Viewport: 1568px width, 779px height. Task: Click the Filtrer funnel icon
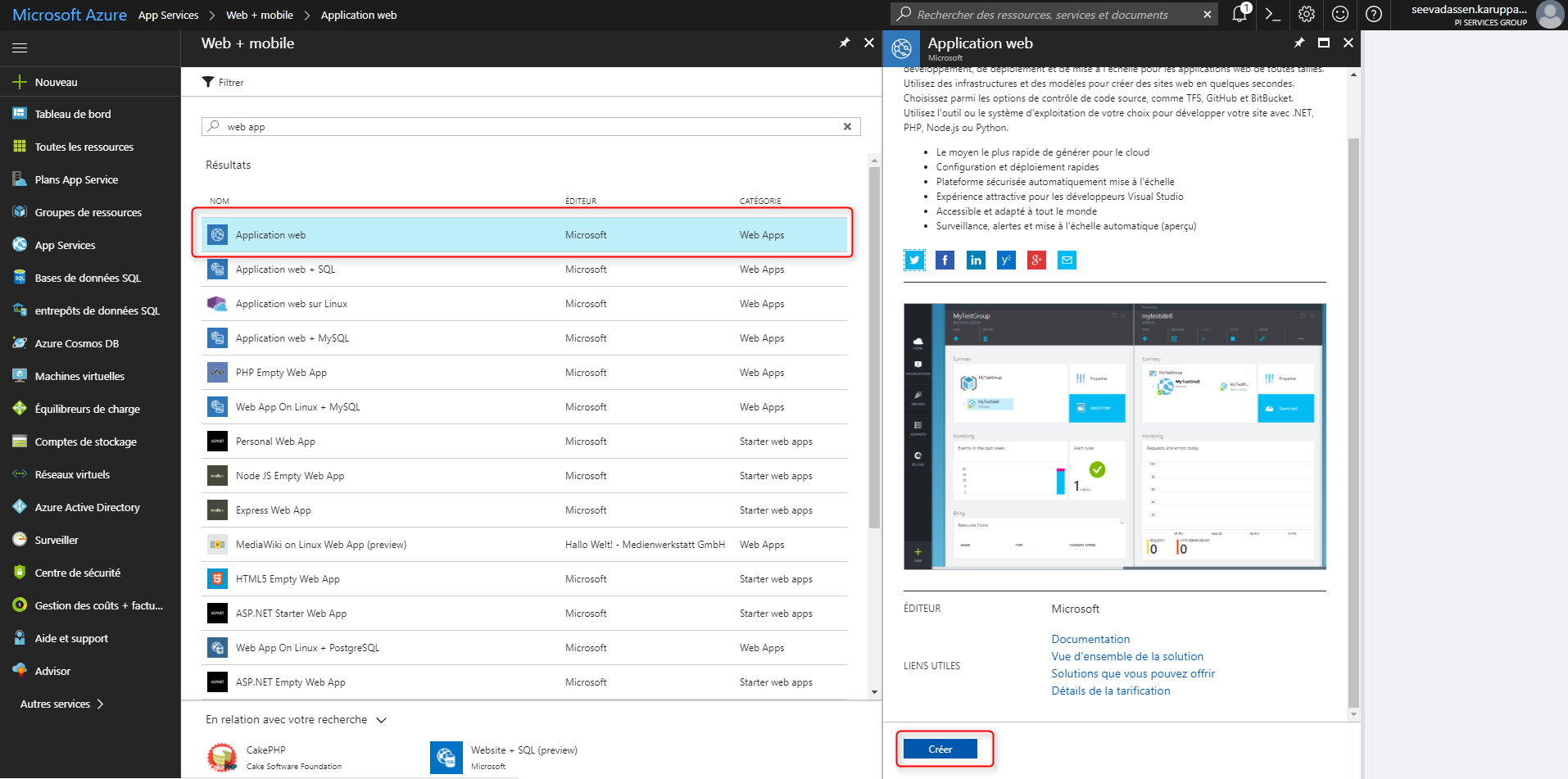click(x=208, y=82)
